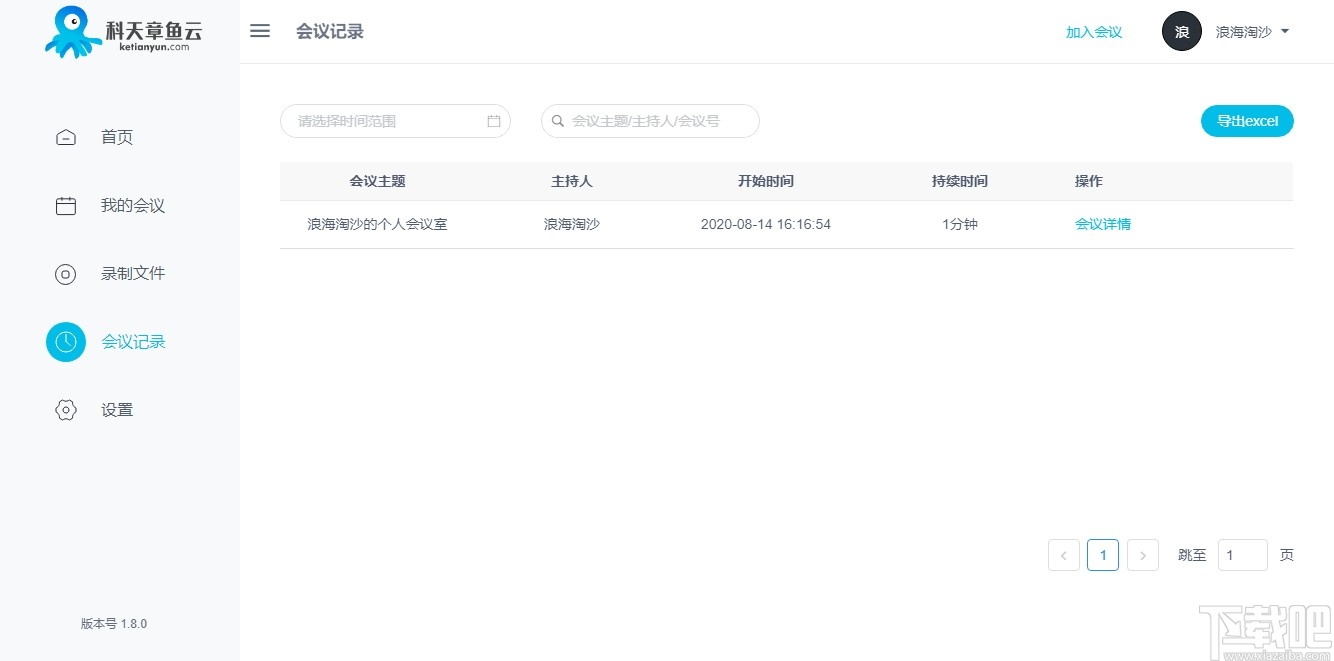1334x661 pixels.
Task: Collapse the sidebar with hamburger icon
Action: point(259,31)
